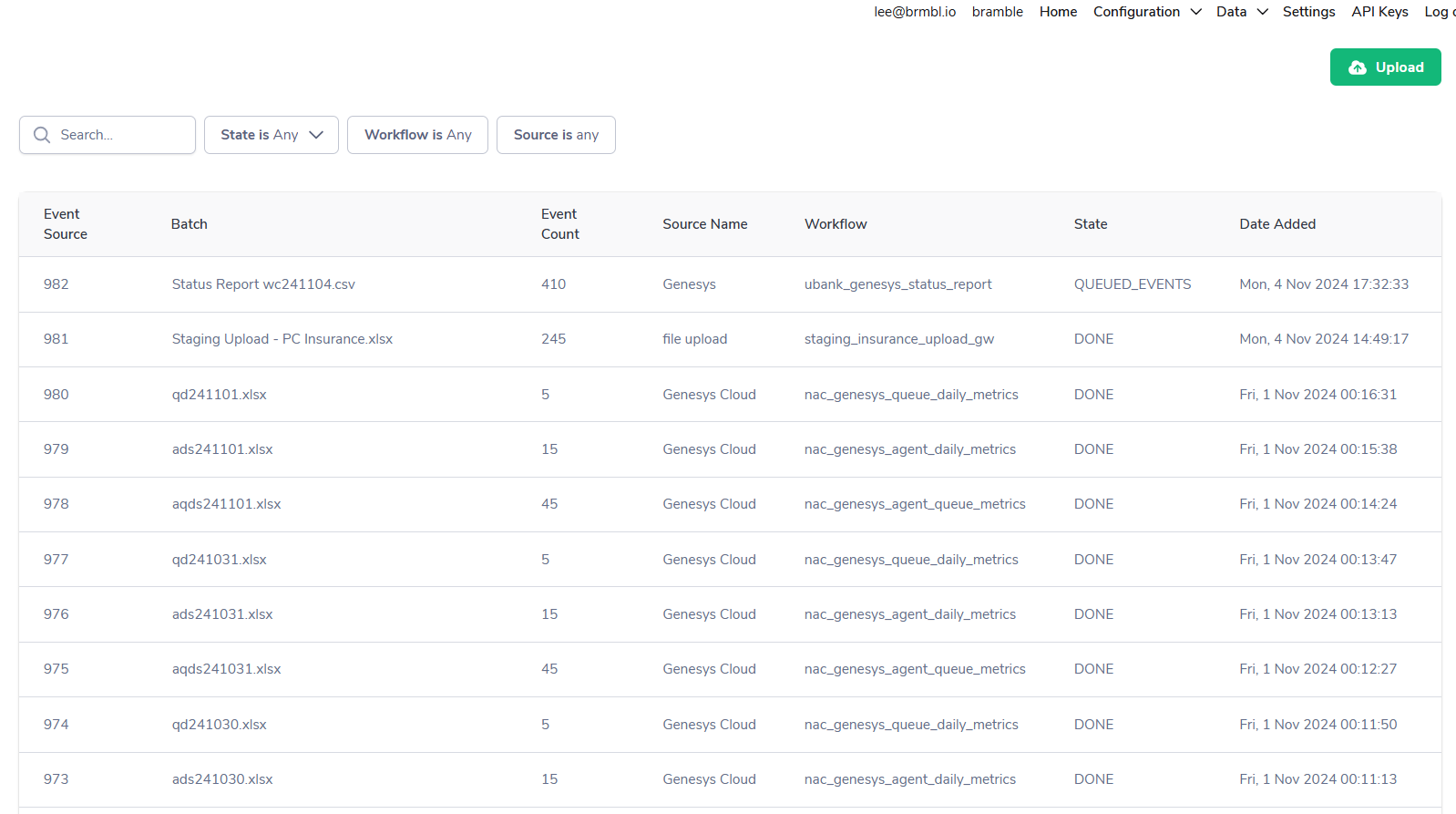Click the QUEUED_EVENTS state cell

point(1133,284)
